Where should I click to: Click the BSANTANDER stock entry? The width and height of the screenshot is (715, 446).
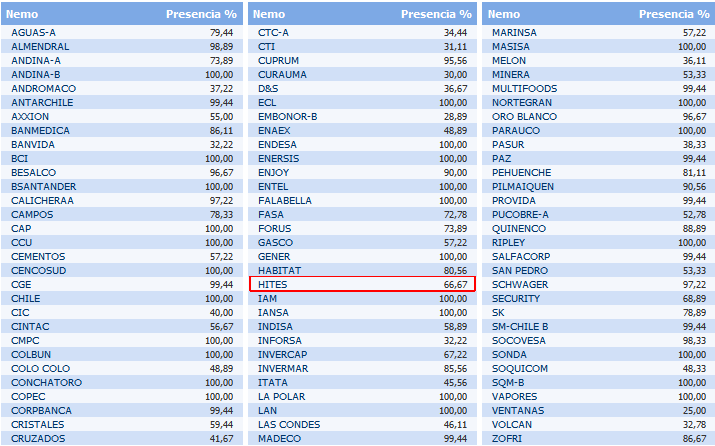(44, 186)
